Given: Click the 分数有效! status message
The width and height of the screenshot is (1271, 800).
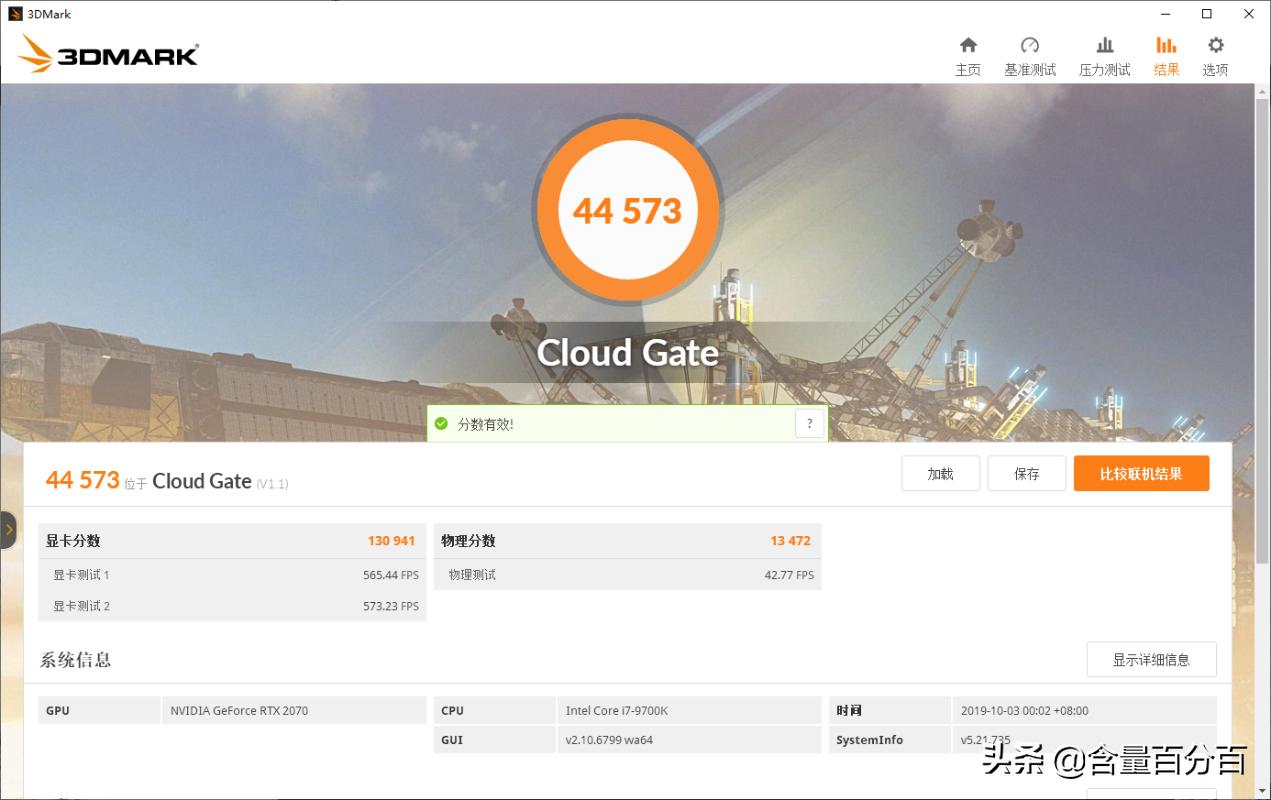Looking at the screenshot, I should (x=486, y=424).
